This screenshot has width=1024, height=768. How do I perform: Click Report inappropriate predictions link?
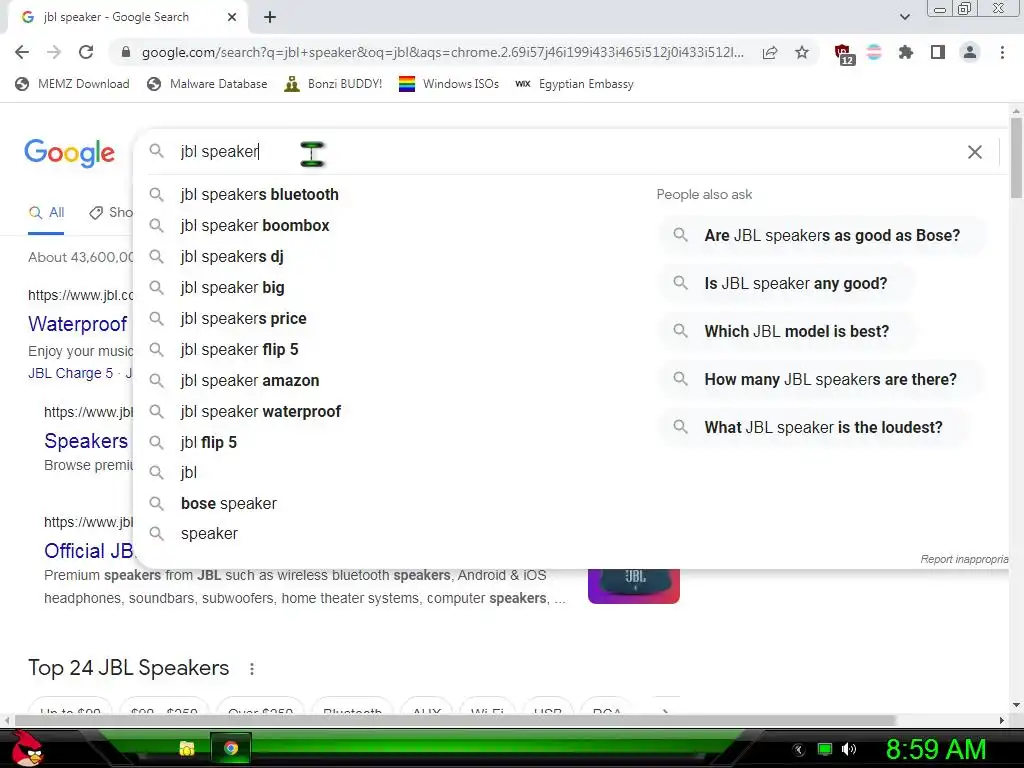point(964,559)
